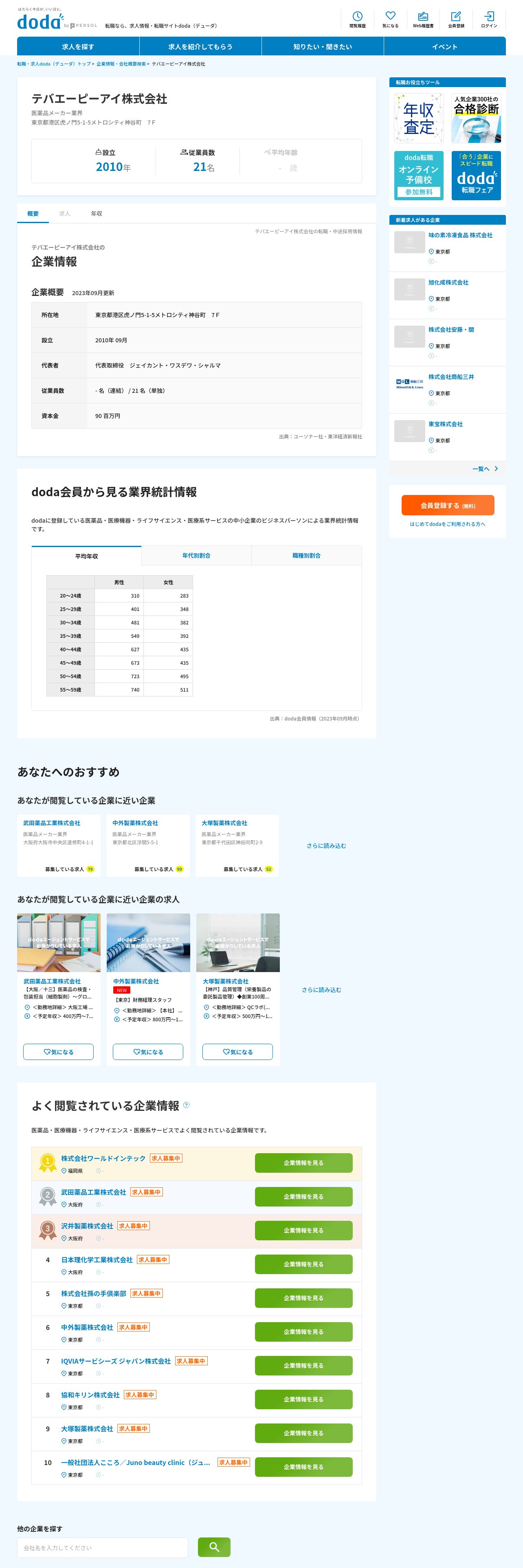Click the 株式会社商船三井 MOL logo

click(410, 384)
